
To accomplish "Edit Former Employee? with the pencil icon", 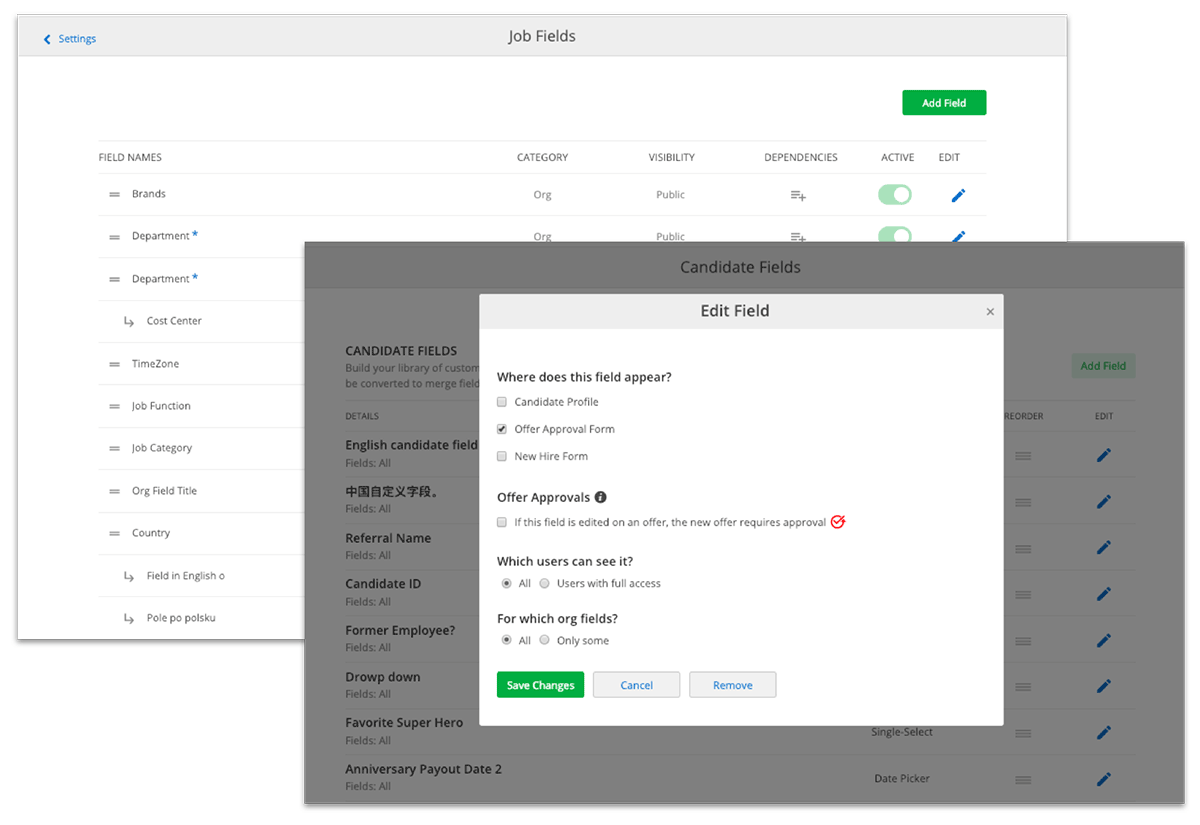I will tap(1103, 640).
